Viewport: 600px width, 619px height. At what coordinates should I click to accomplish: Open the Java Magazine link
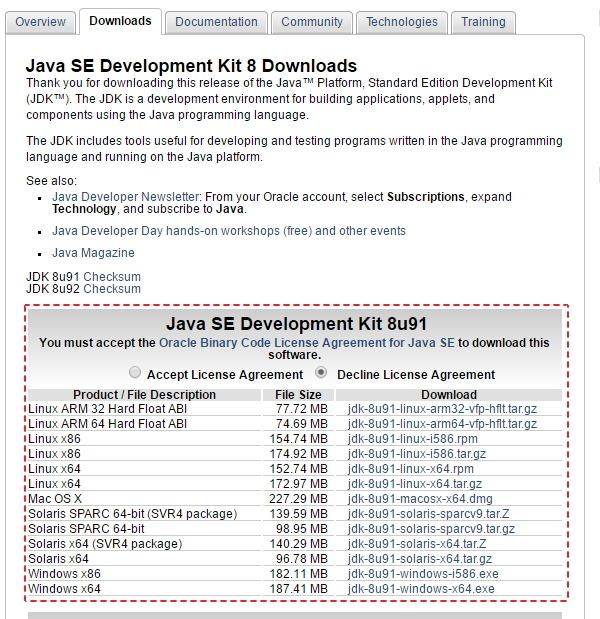tap(93, 253)
